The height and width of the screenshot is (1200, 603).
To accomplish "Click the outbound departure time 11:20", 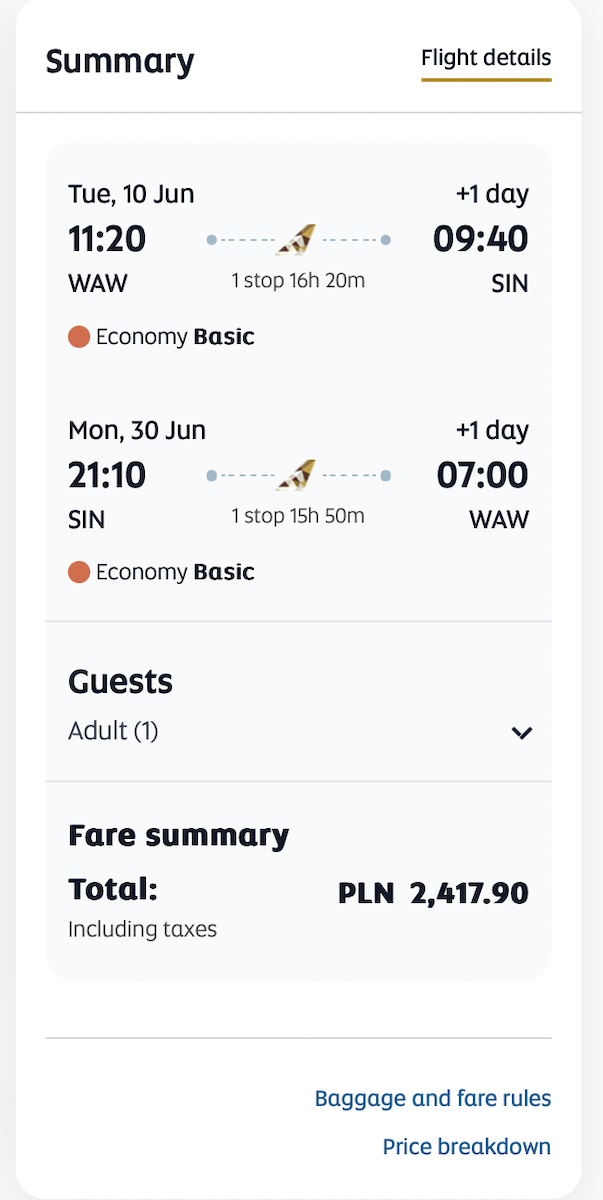I will click(107, 240).
